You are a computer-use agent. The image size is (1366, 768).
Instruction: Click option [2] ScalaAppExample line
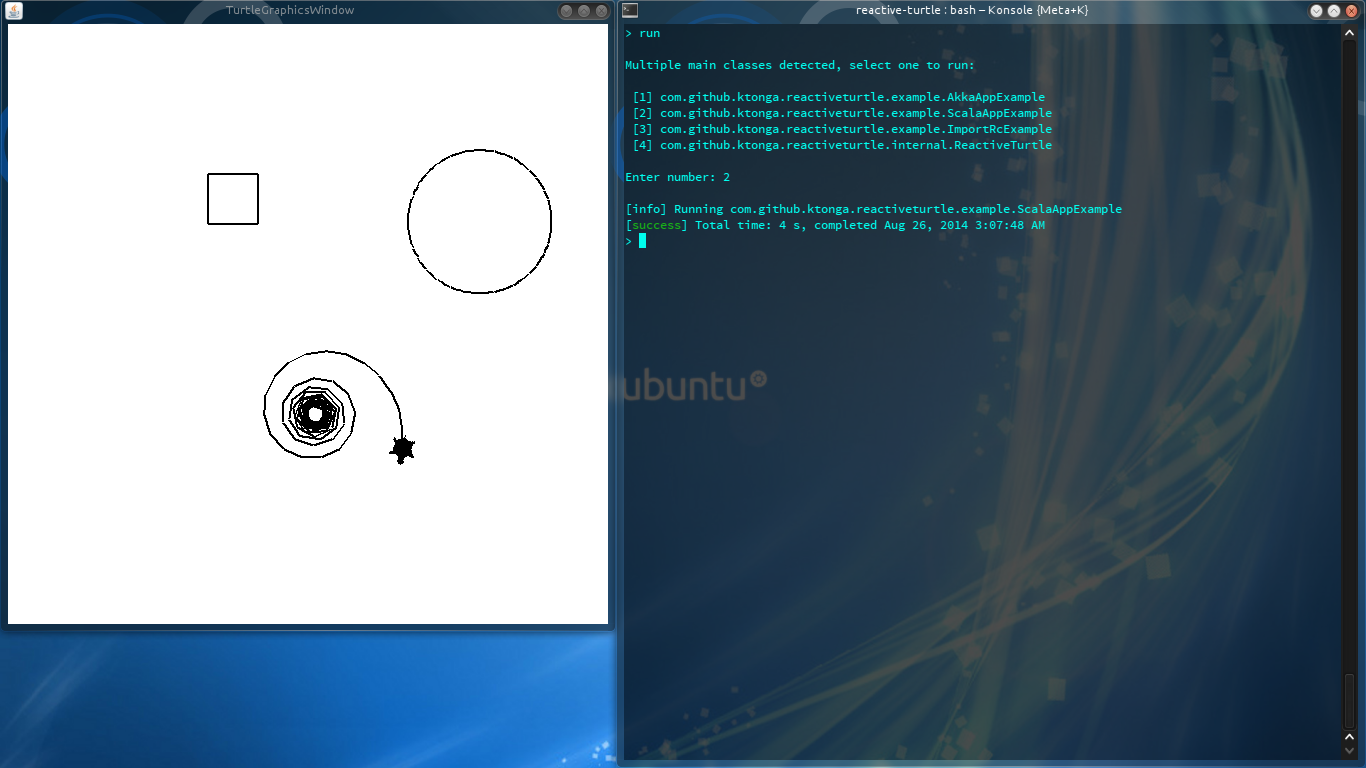coord(842,113)
